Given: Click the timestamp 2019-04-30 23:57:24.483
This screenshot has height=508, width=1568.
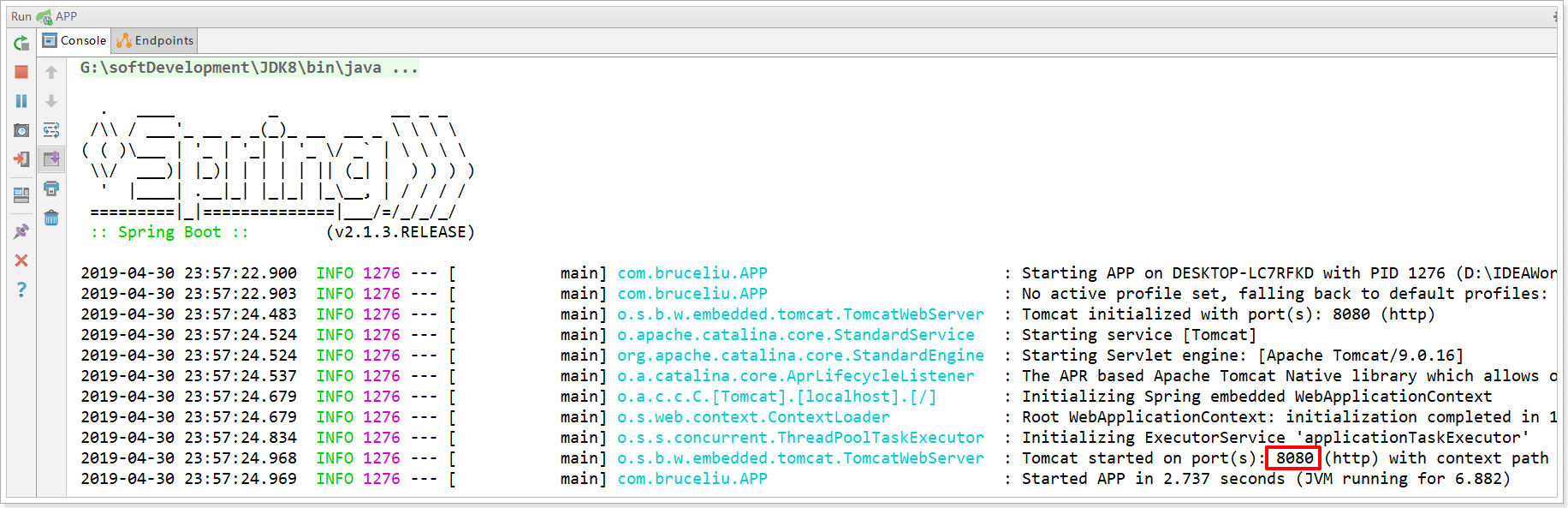Looking at the screenshot, I should pyautogui.click(x=189, y=314).
